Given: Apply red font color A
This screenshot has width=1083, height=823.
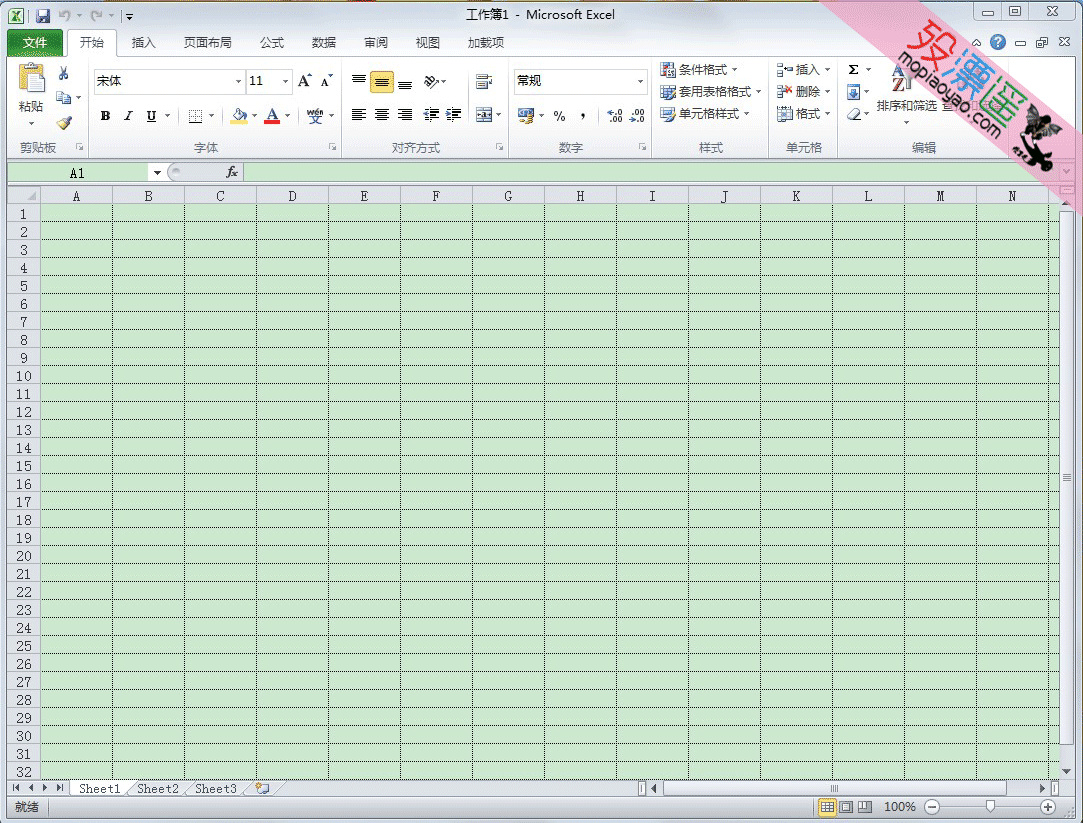Looking at the screenshot, I should coord(272,115).
